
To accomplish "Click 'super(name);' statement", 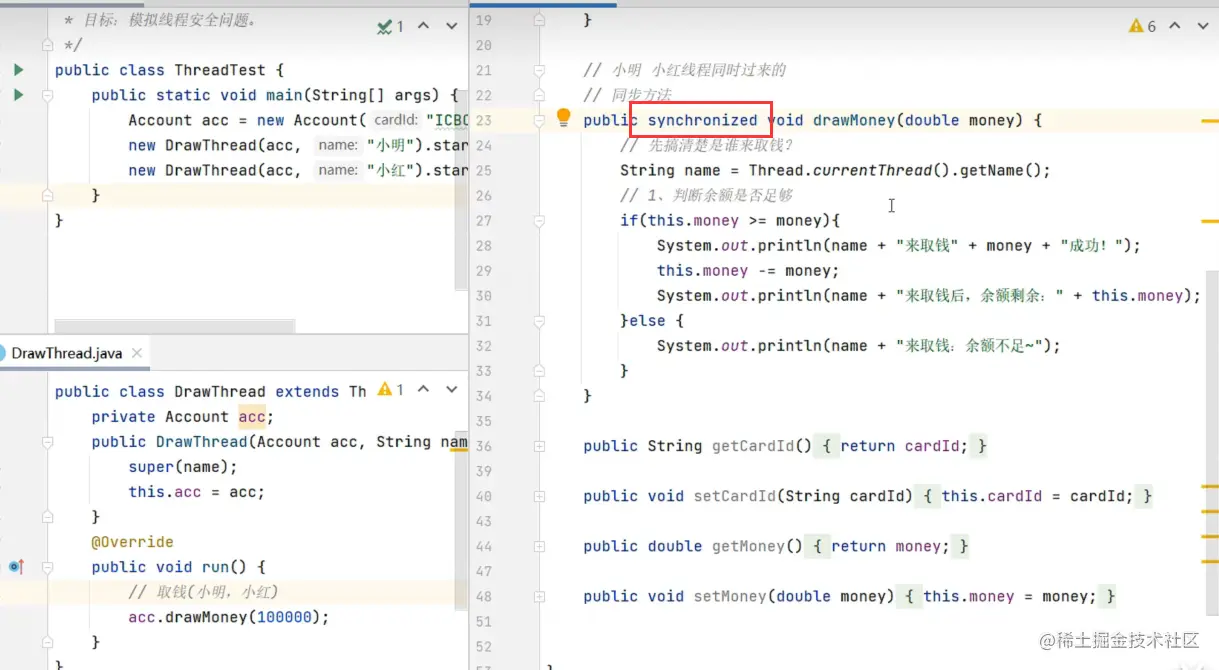I will click(183, 467).
